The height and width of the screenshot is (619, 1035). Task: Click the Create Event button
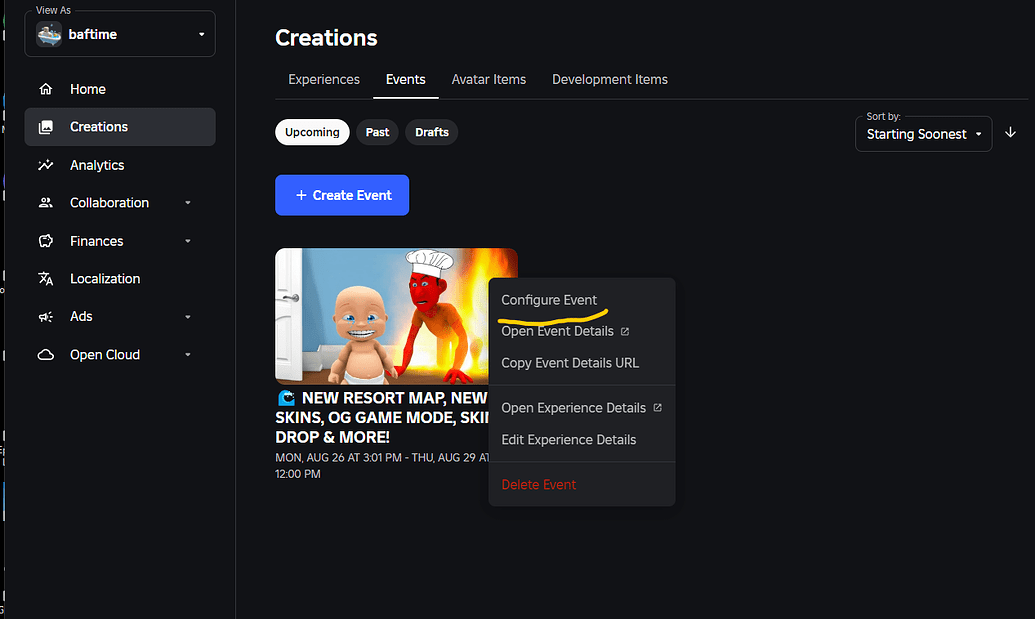pos(341,195)
